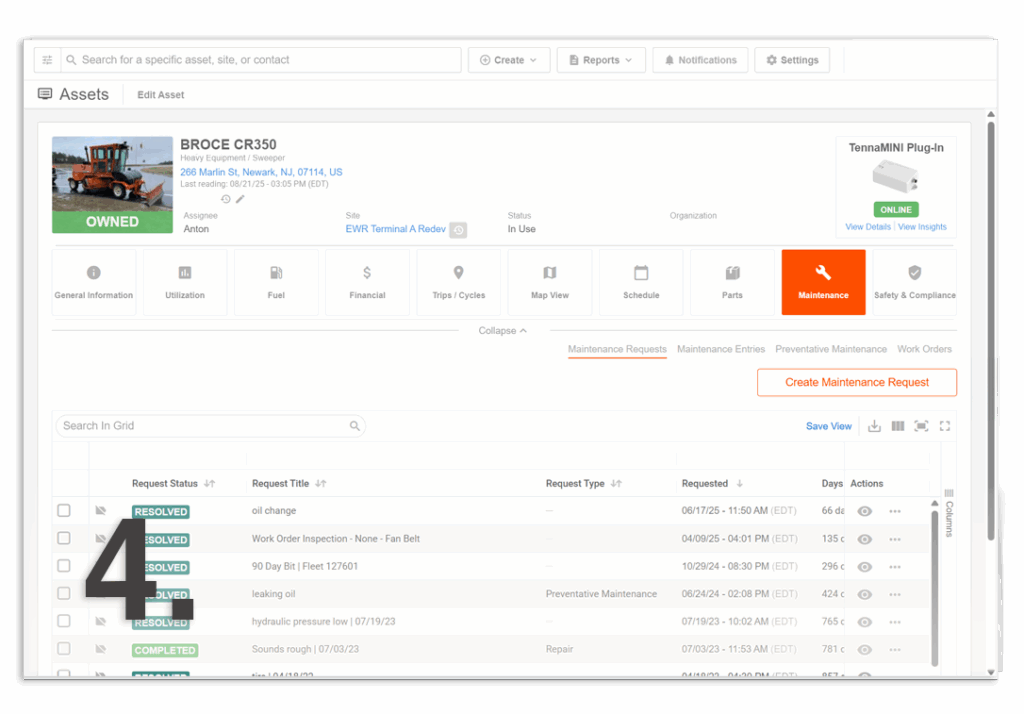1024x714 pixels.
Task: Download grid data with export icon
Action: pos(874,427)
